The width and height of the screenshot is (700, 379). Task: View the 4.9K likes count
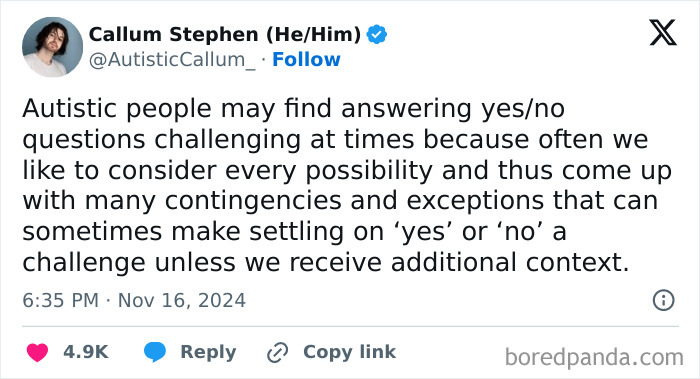[86, 352]
